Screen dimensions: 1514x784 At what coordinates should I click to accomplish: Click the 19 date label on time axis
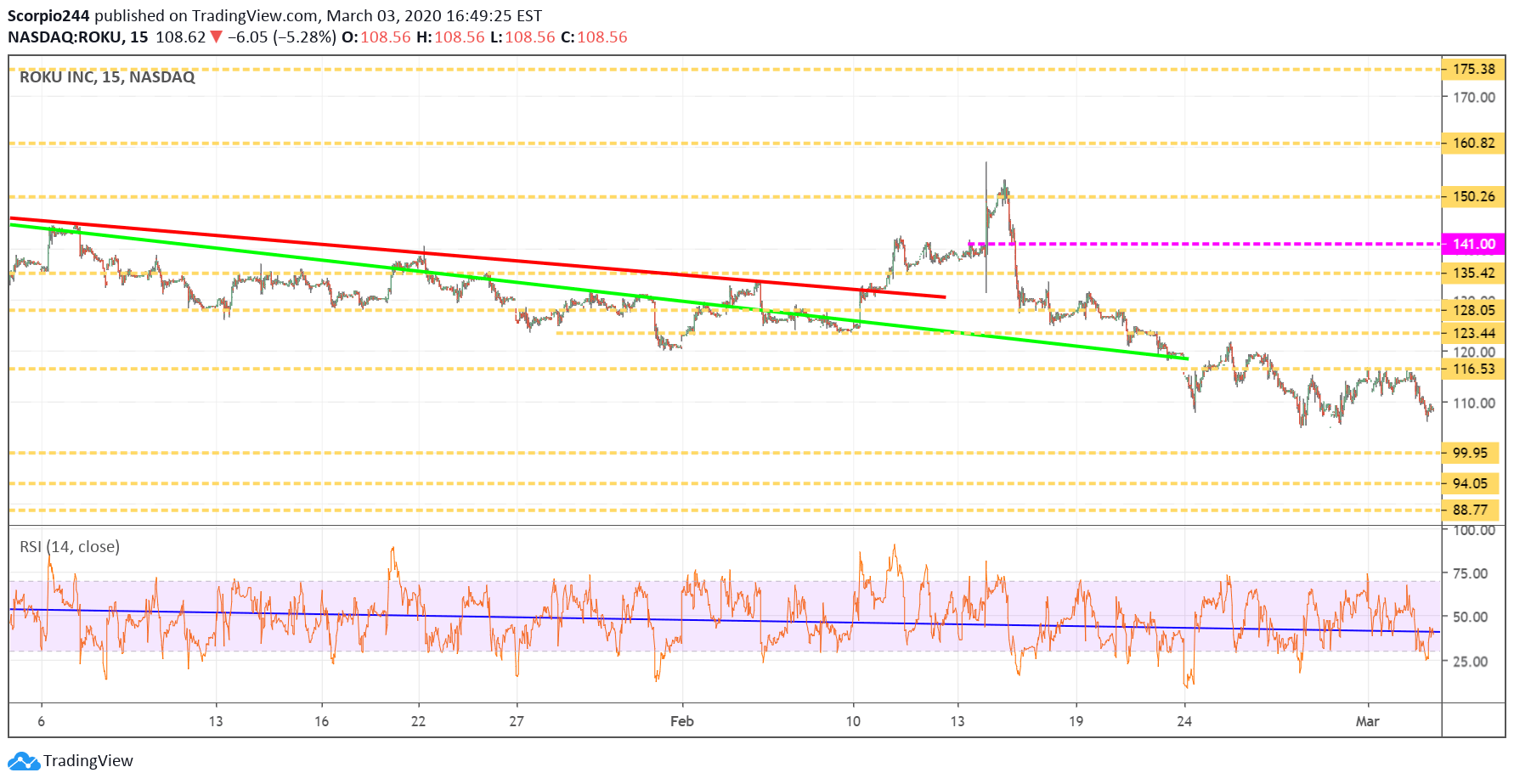pyautogui.click(x=1076, y=722)
